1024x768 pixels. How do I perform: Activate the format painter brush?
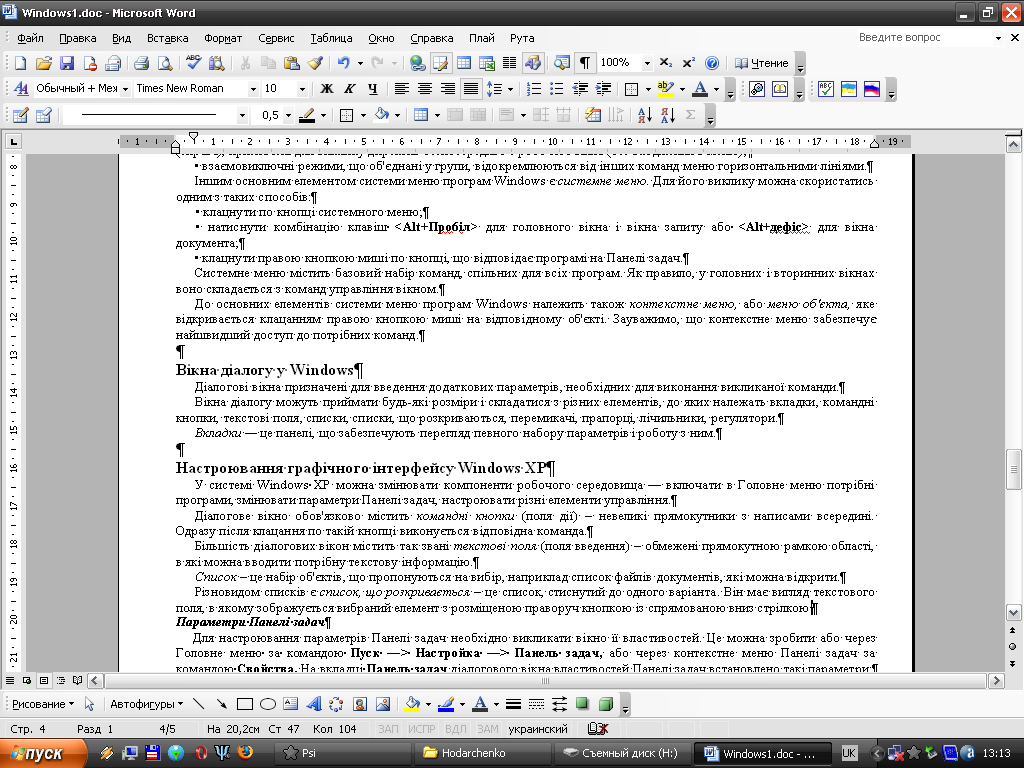tap(315, 63)
